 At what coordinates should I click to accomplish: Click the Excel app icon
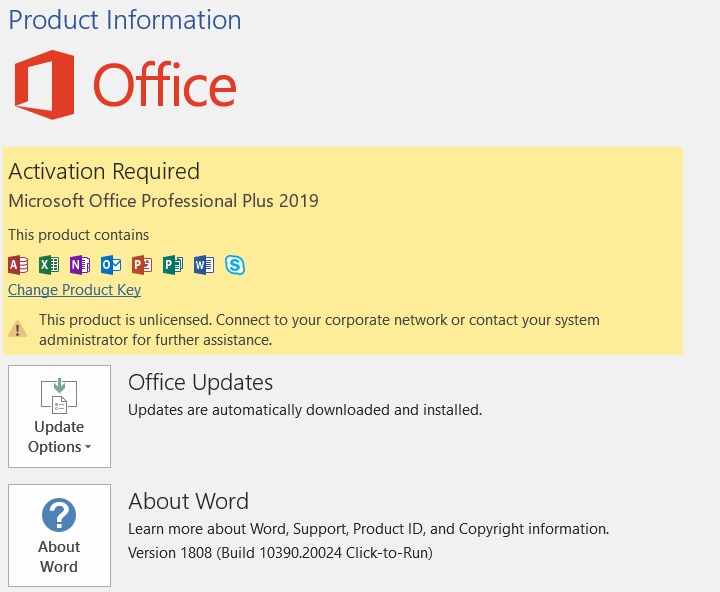(x=49, y=265)
